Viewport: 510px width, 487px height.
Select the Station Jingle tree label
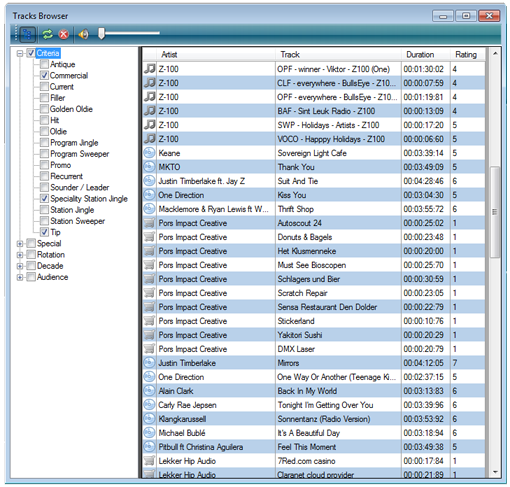[72, 210]
